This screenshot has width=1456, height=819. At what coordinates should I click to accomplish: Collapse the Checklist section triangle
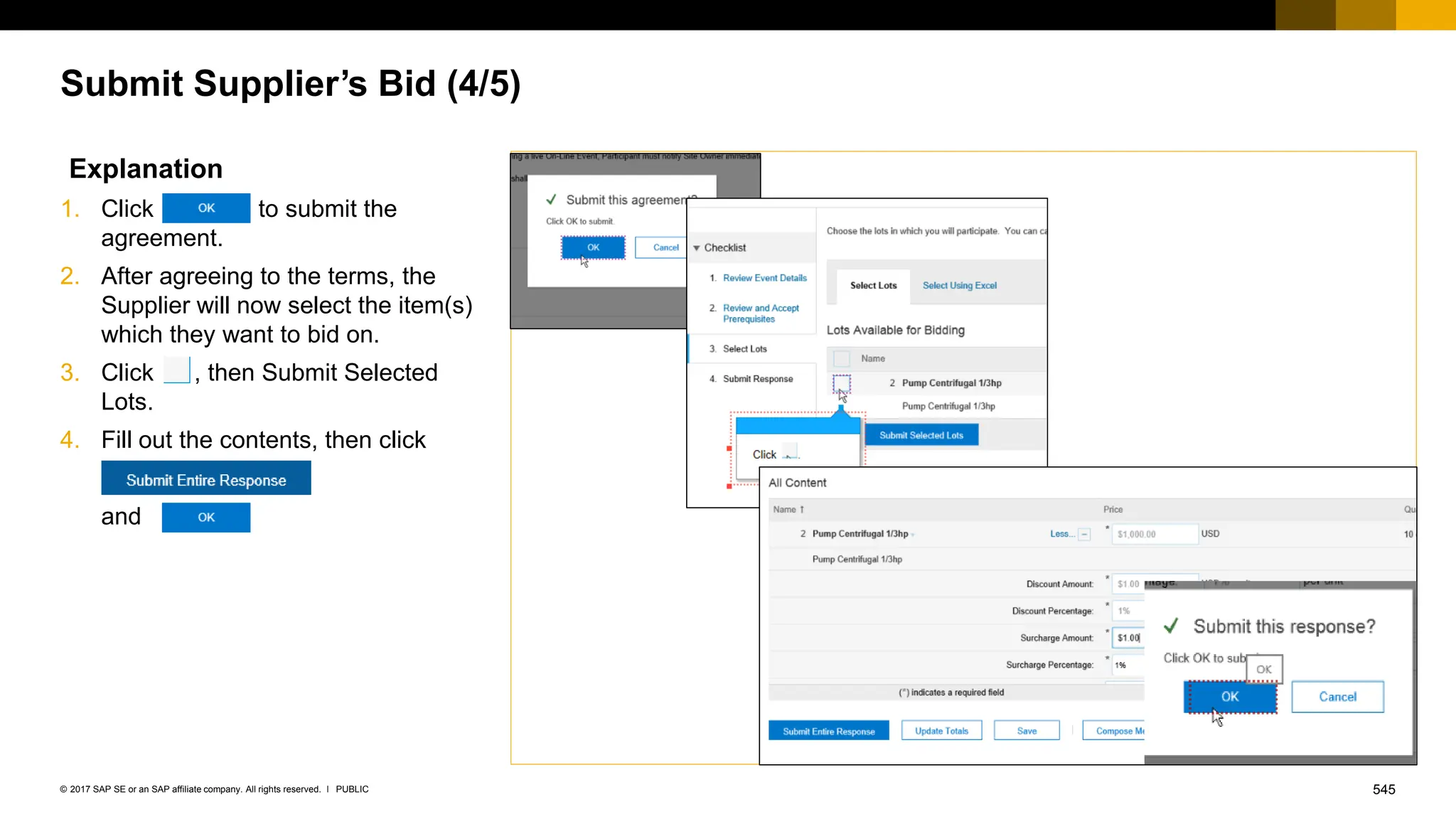coord(697,248)
